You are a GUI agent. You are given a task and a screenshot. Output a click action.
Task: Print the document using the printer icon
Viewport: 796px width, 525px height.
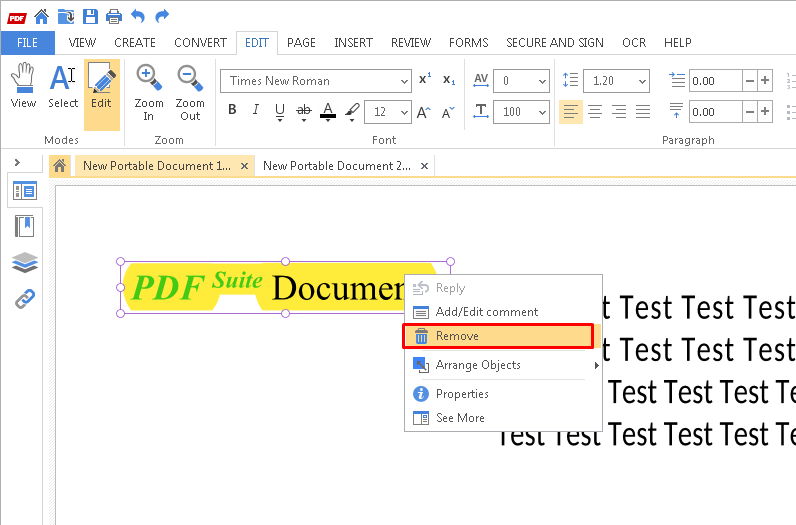114,17
